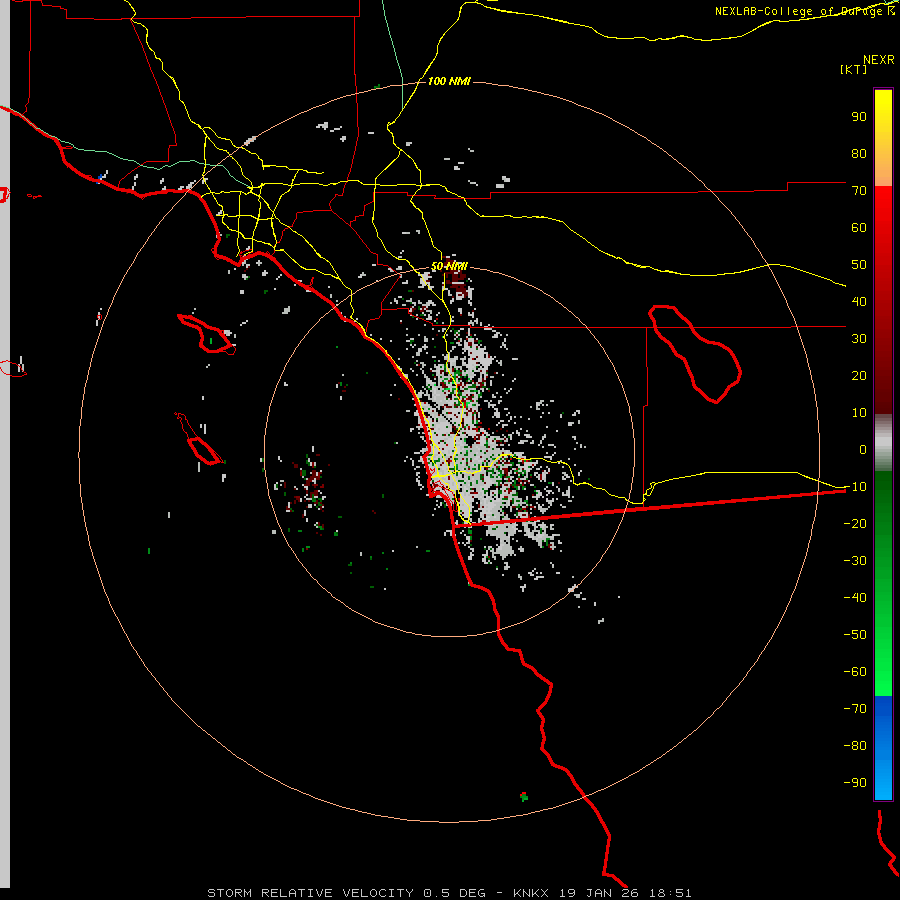Click the -40 value on the scale
Viewport: 900px width, 900px height.
pyautogui.click(x=855, y=598)
